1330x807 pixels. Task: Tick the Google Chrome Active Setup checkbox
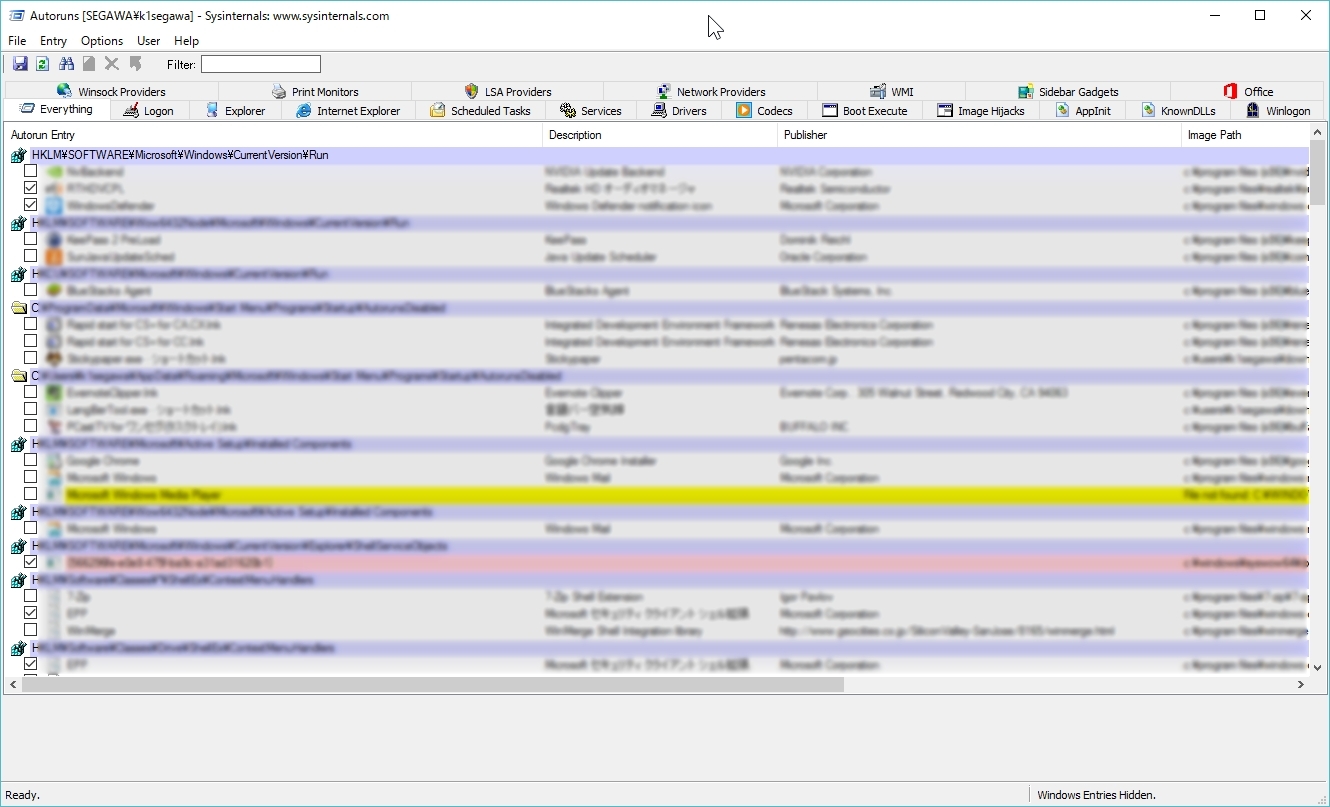(31, 460)
